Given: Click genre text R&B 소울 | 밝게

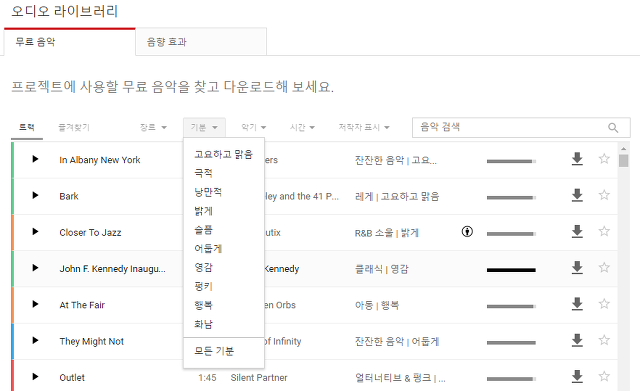Looking at the screenshot, I should pos(387,233).
